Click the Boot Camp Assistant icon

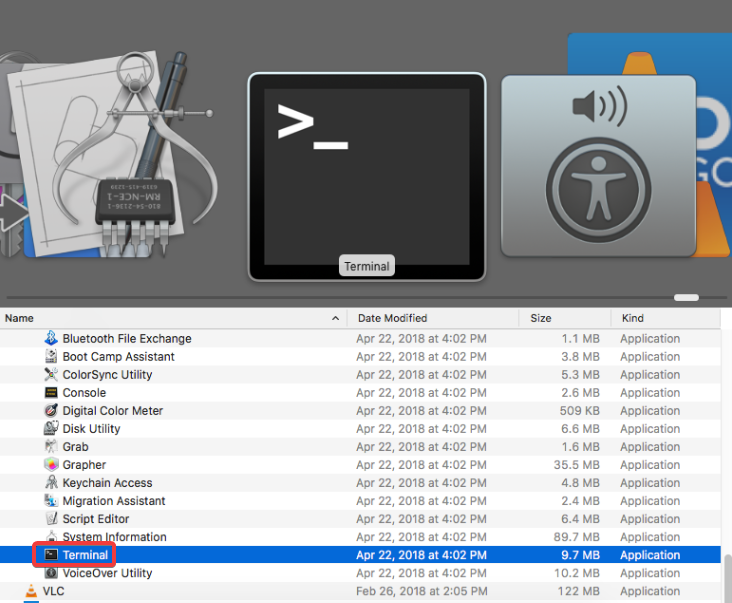51,356
